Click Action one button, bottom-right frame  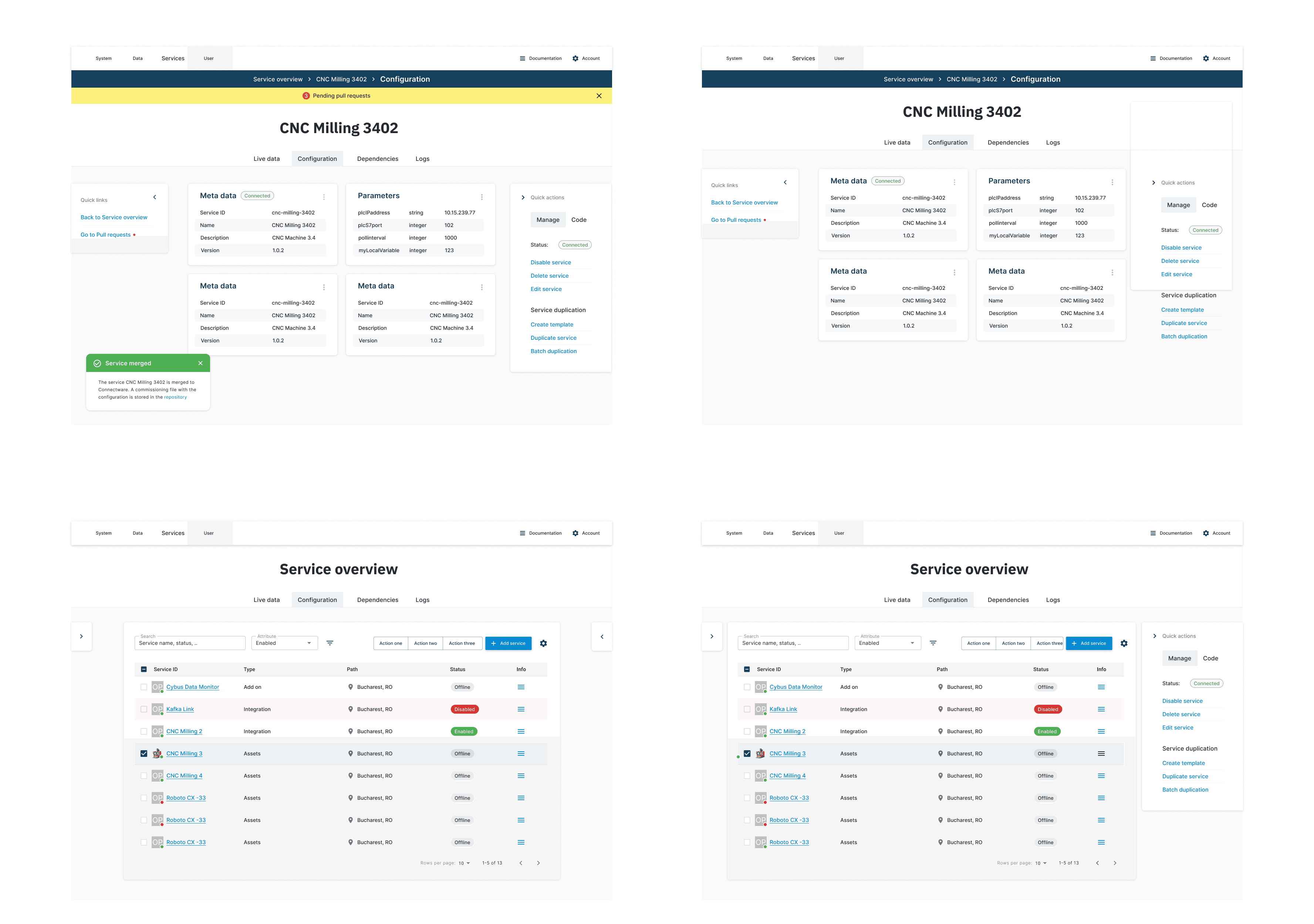click(978, 643)
